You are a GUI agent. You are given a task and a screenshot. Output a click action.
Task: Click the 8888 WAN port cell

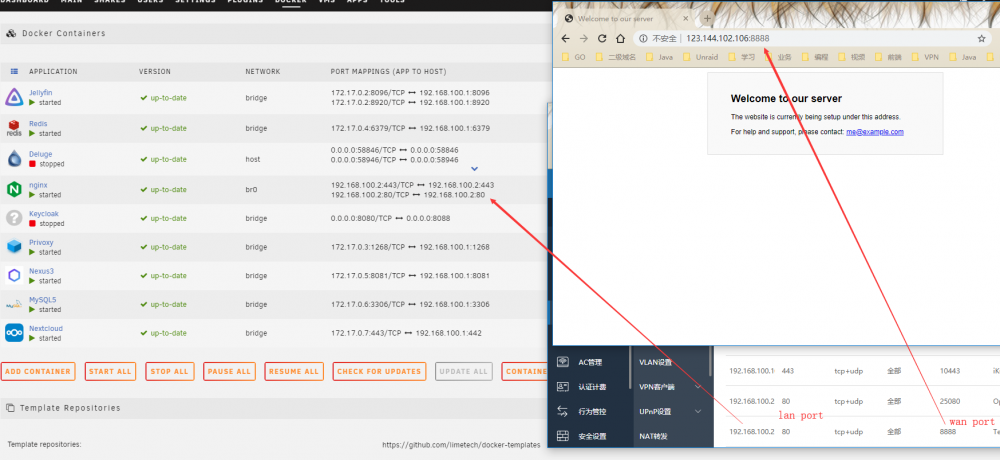(948, 431)
